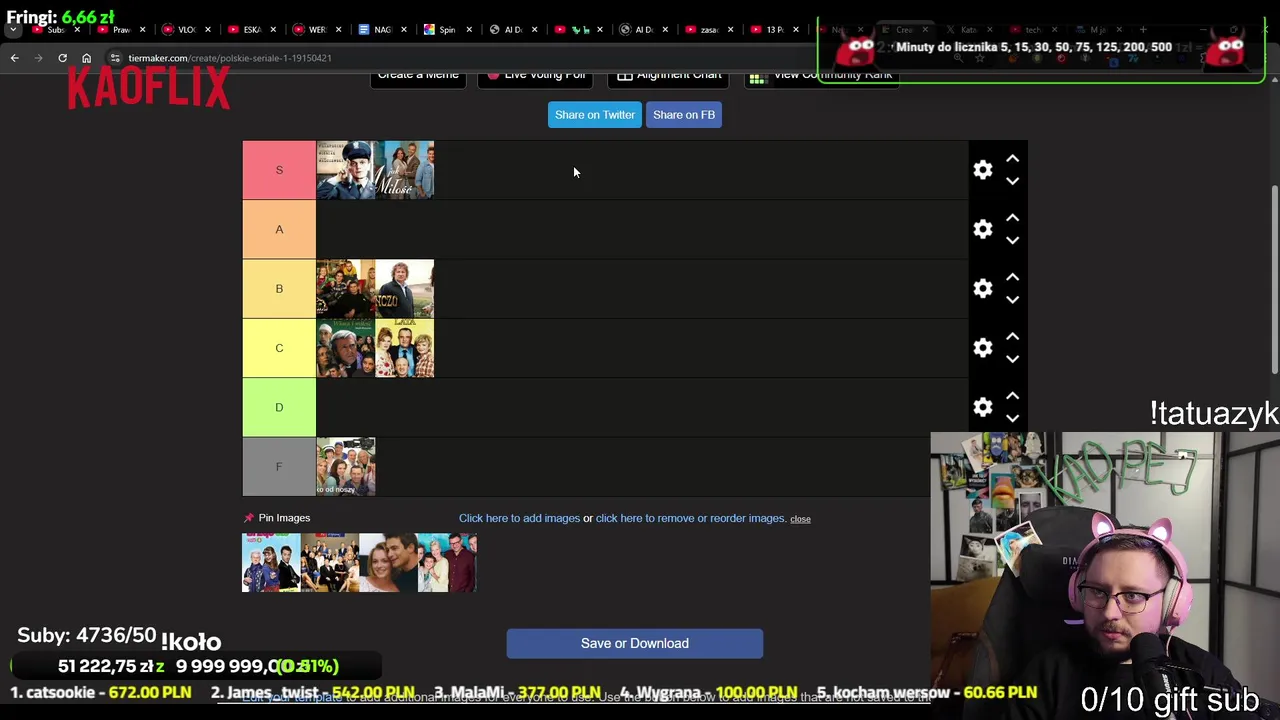This screenshot has height=720, width=1280.
Task: Move tier A row up with arrow
Action: [1012, 217]
